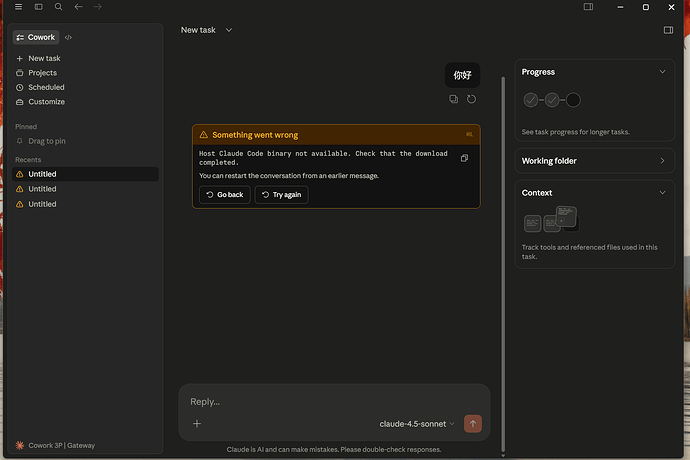Viewport: 690px width, 460px height.
Task: Navigate forward with the right arrow
Action: coord(97,7)
